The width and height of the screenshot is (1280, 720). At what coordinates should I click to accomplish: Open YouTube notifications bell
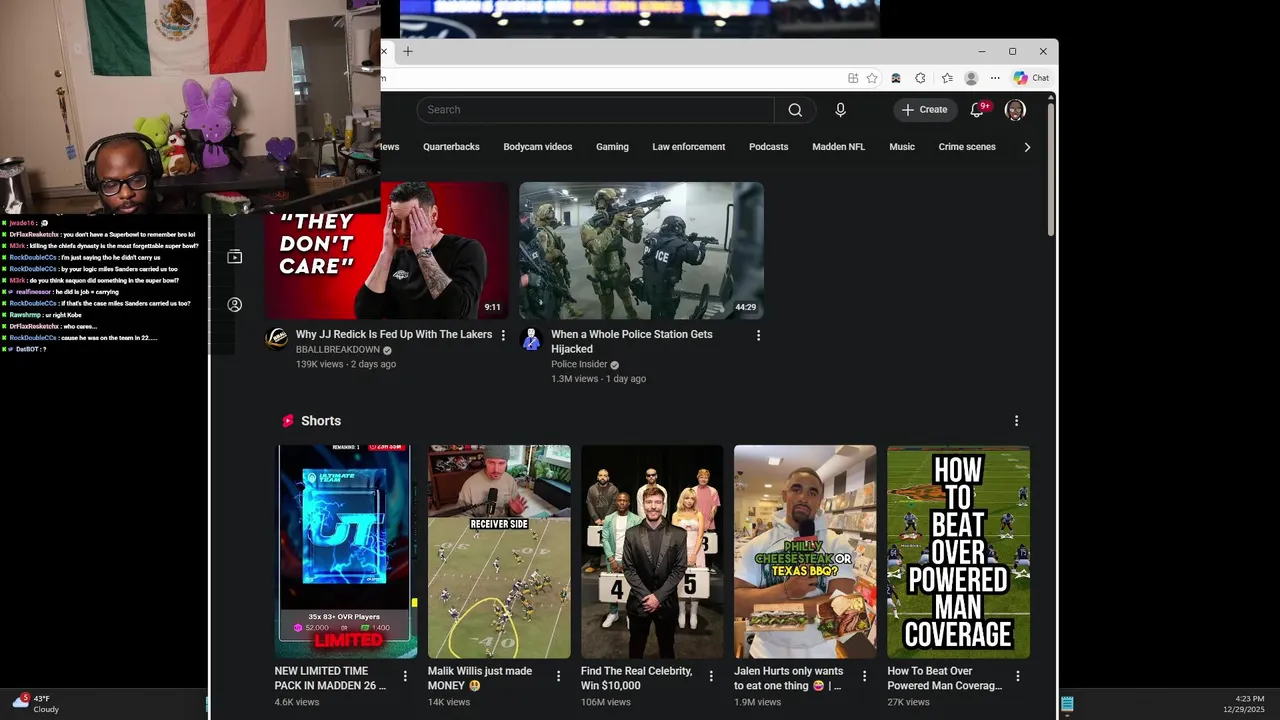click(x=977, y=110)
